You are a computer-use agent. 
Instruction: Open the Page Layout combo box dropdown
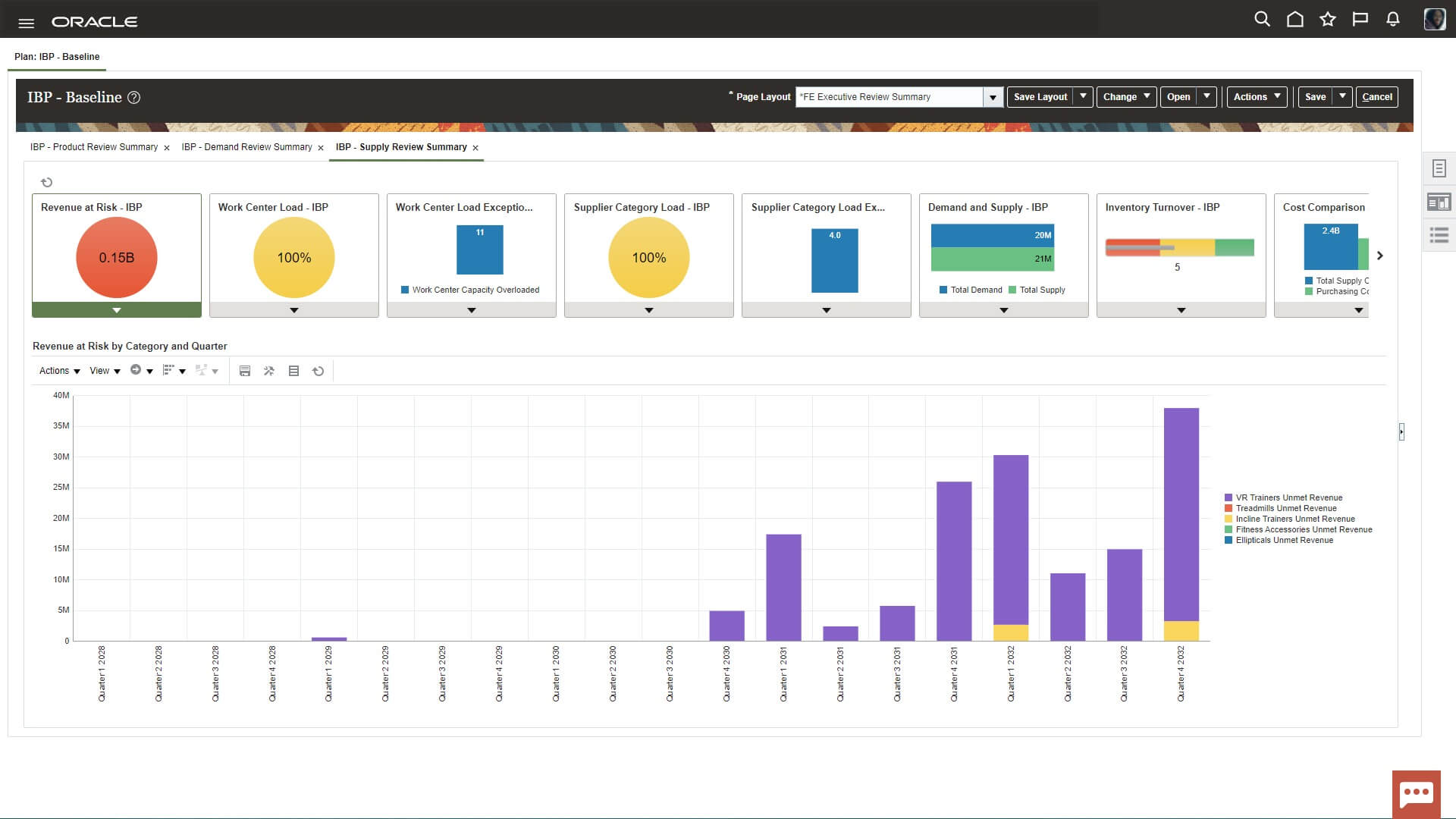pyautogui.click(x=993, y=97)
